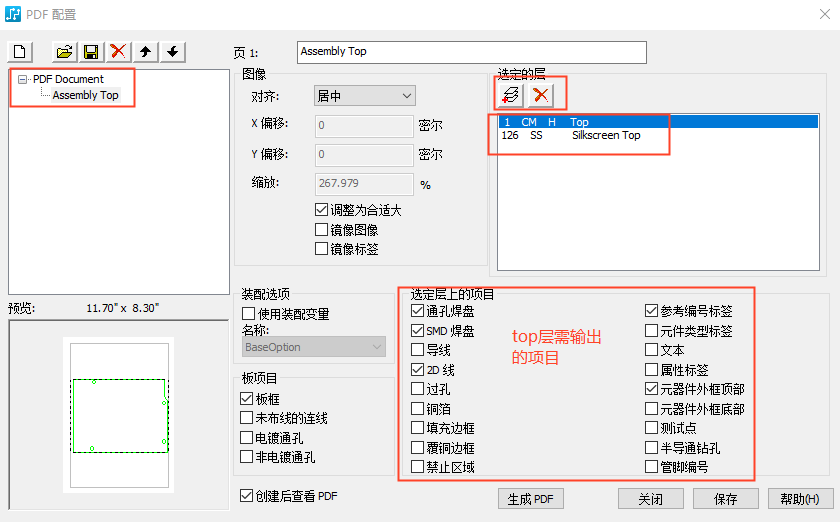Enable 电镀通孔 checkbox

(246, 438)
